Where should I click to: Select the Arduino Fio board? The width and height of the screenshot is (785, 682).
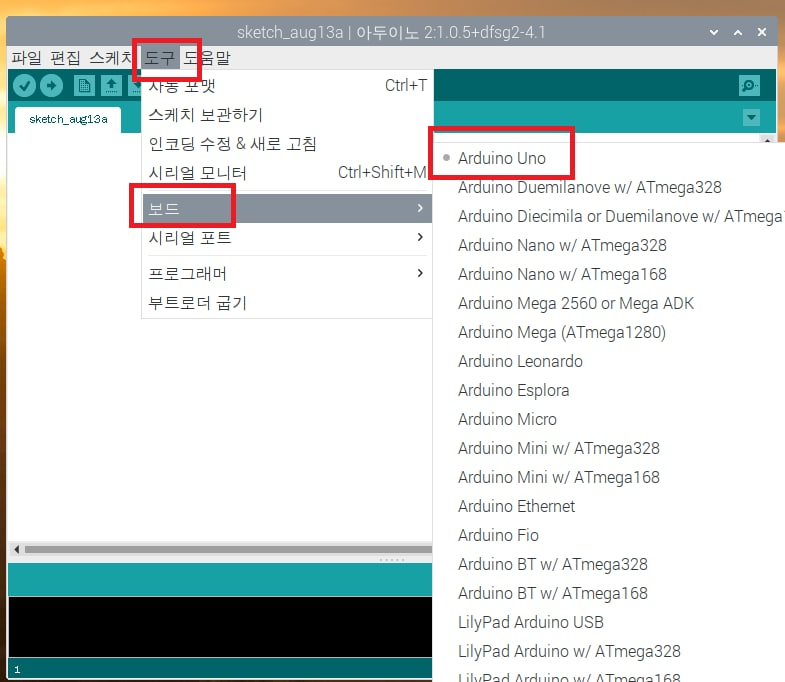609,535
